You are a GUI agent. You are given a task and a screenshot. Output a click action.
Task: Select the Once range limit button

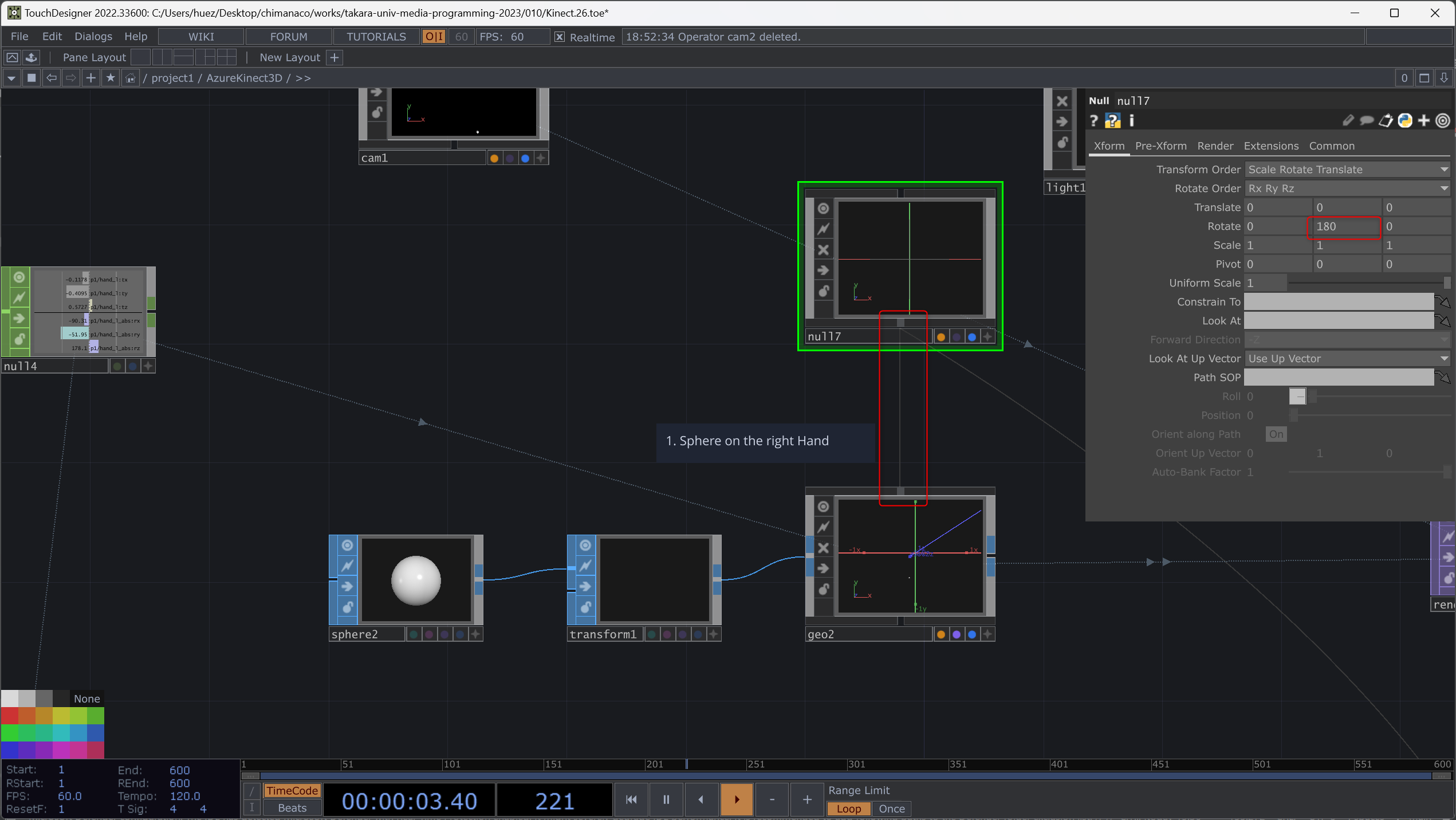[x=891, y=809]
